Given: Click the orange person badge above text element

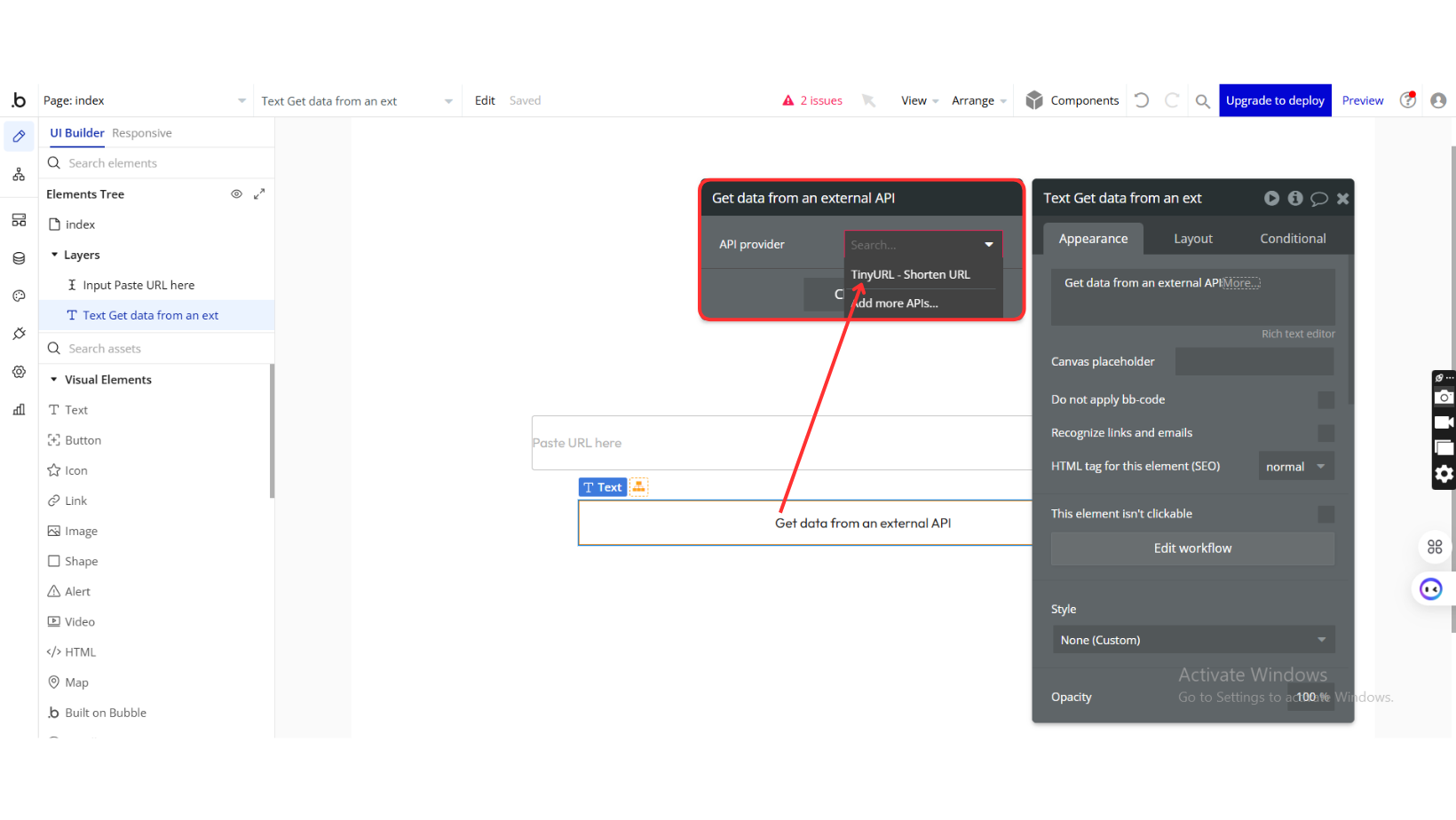Looking at the screenshot, I should (x=638, y=486).
